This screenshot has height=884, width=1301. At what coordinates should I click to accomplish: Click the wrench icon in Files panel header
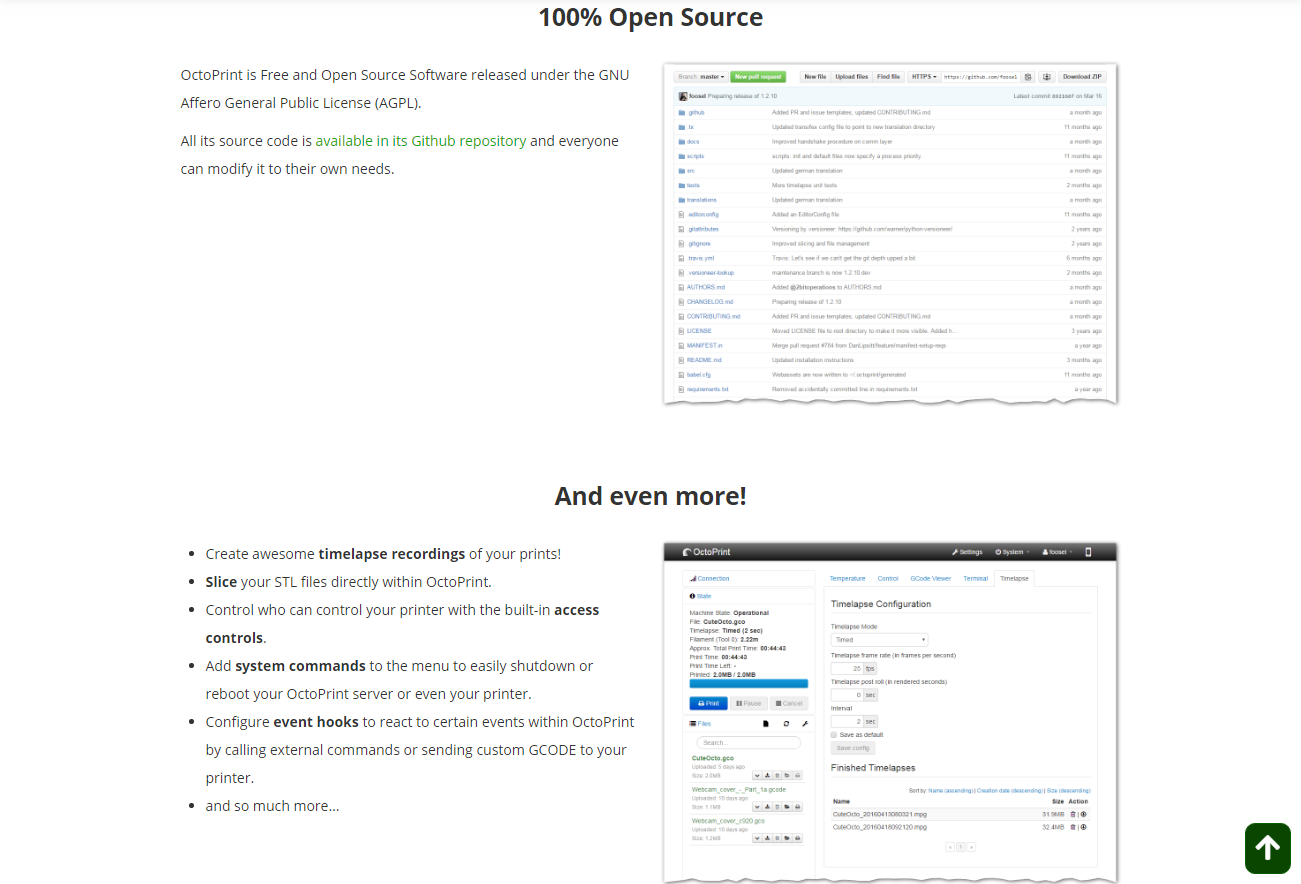[x=805, y=723]
